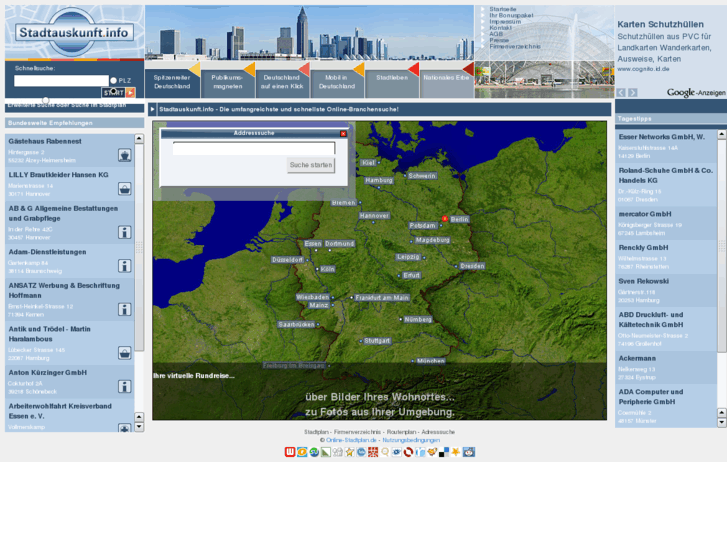Open Sven Rekowski in Tagestipps

644,281
